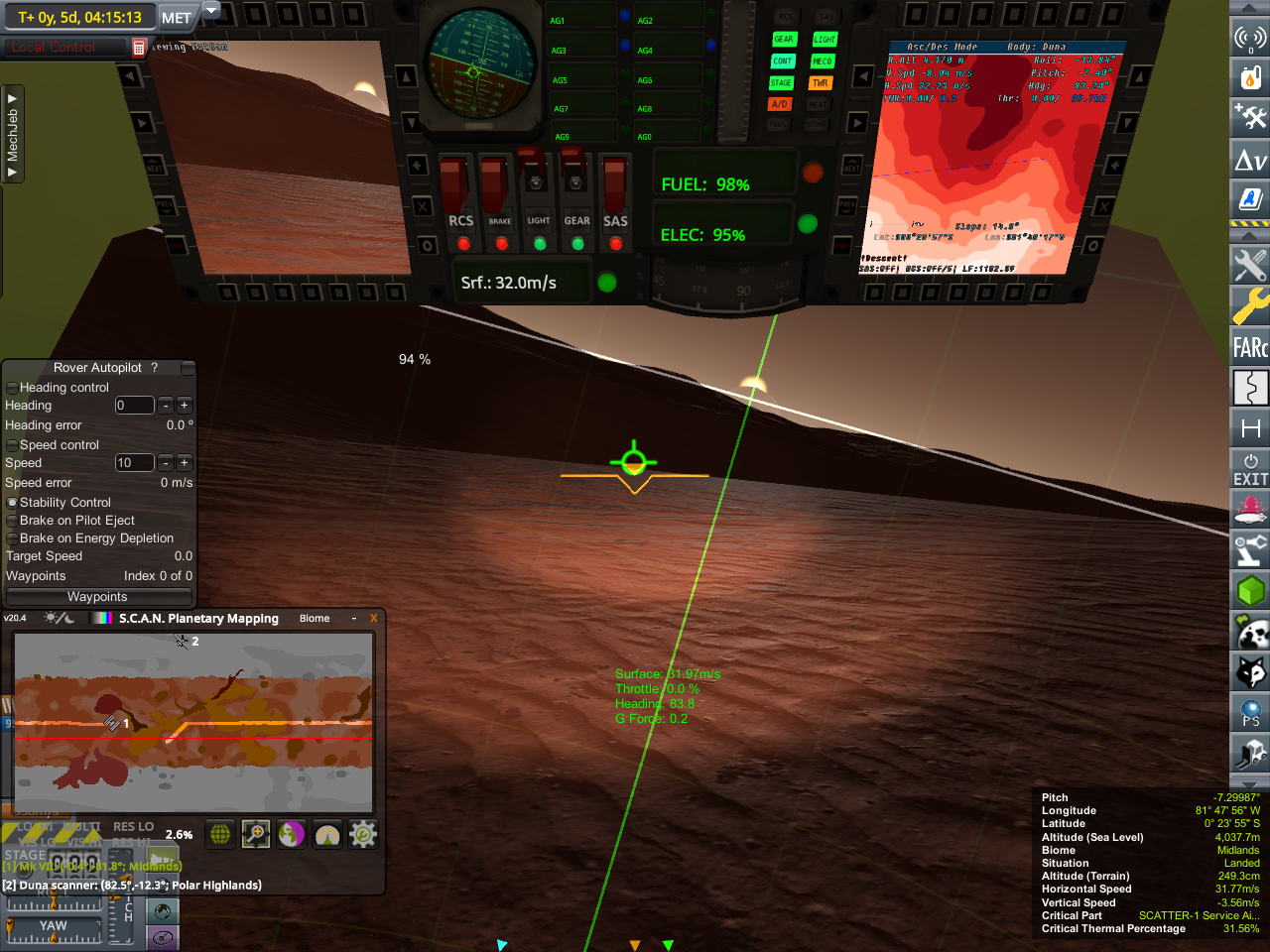
Task: Open the antenna signal toolbar icon
Action: [x=1249, y=39]
